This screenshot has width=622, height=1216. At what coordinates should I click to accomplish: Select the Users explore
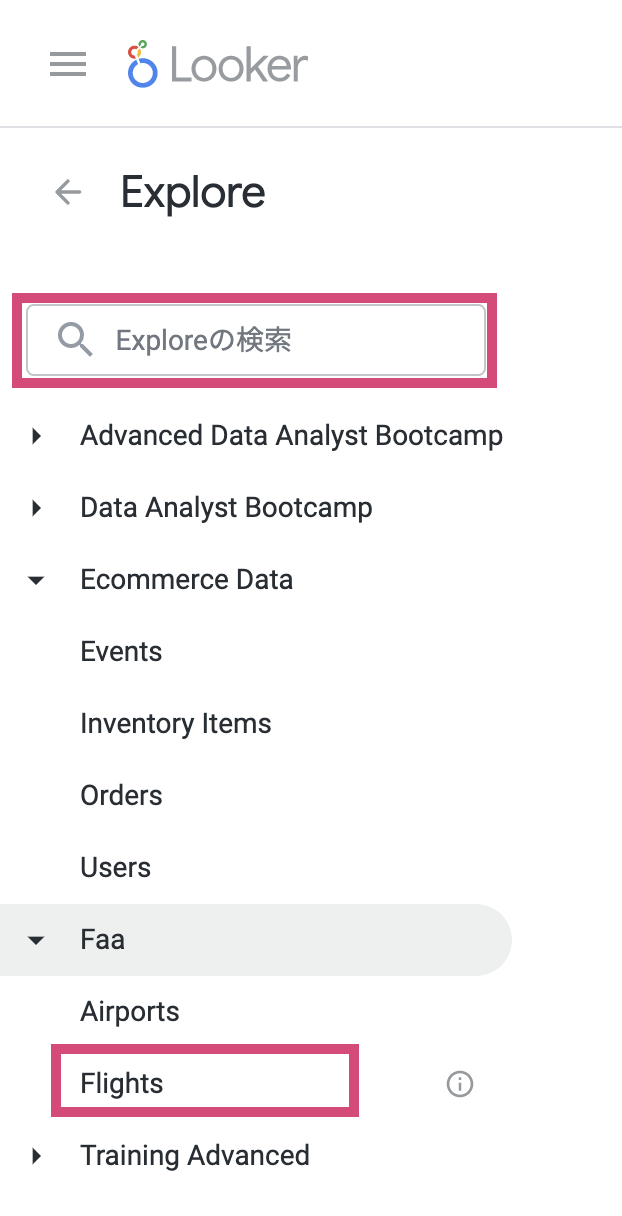click(115, 867)
